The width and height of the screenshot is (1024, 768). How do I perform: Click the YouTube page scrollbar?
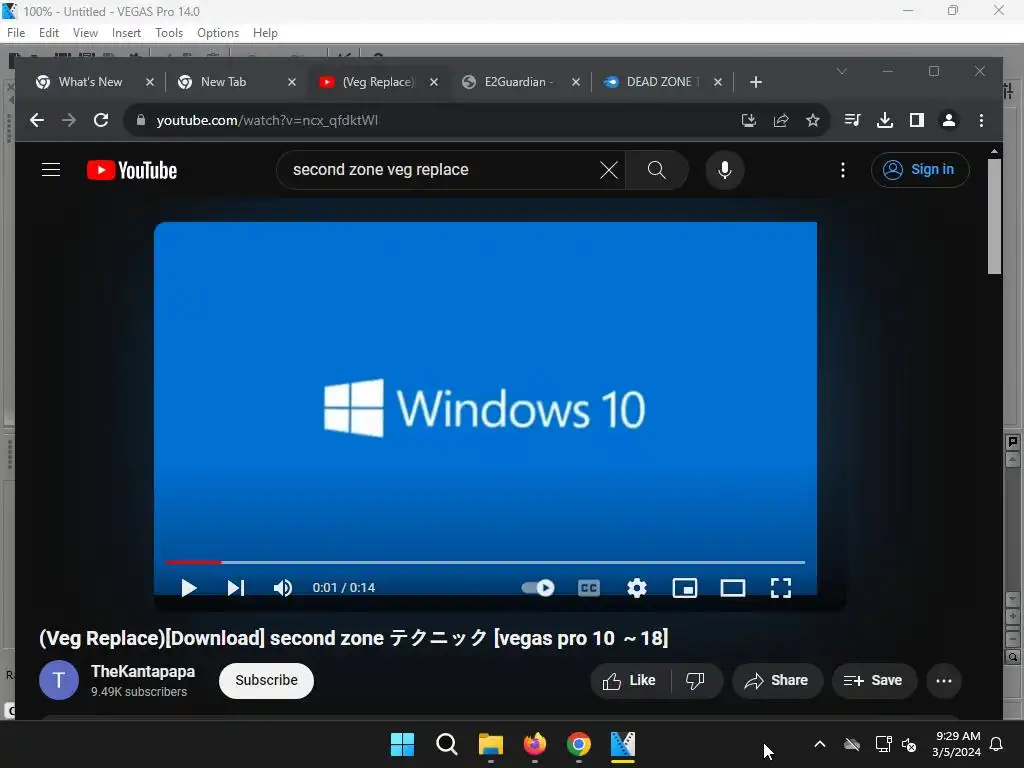click(994, 216)
